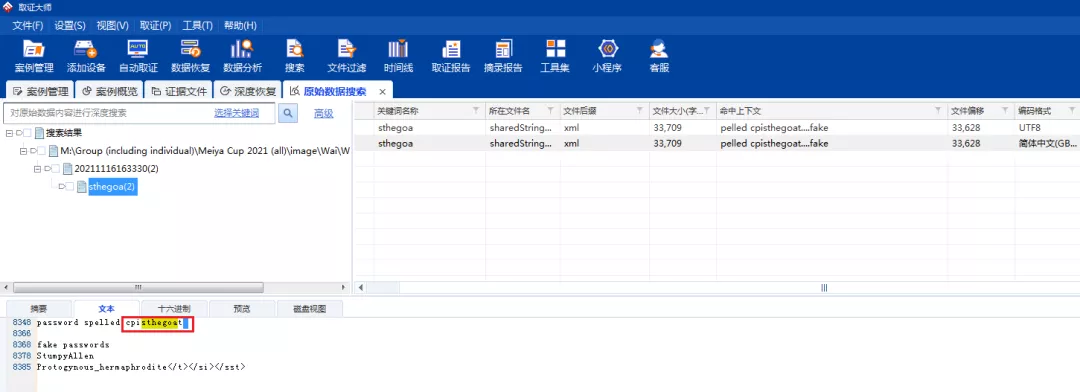1080x392 pixels.
Task: Click the 'fake passwords' text line
Action: [73, 344]
